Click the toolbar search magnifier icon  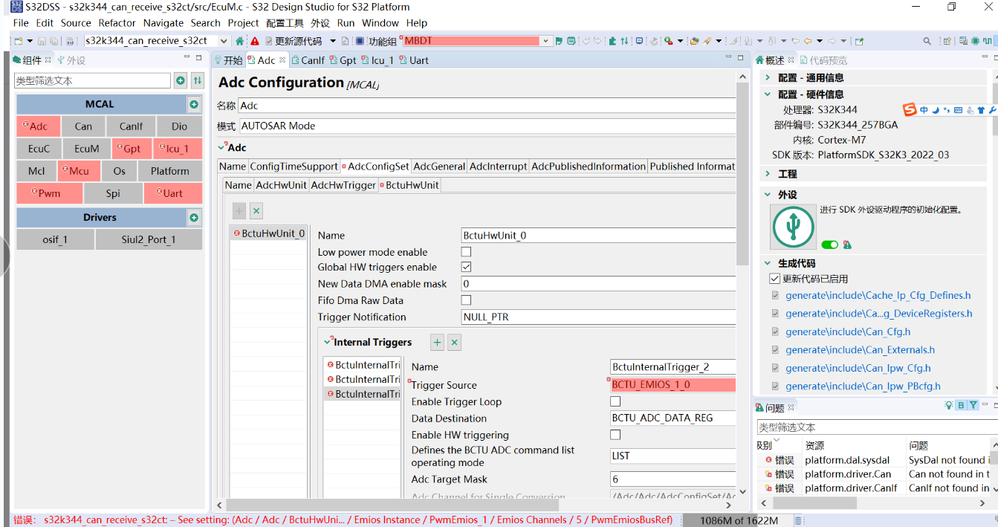(x=927, y=41)
